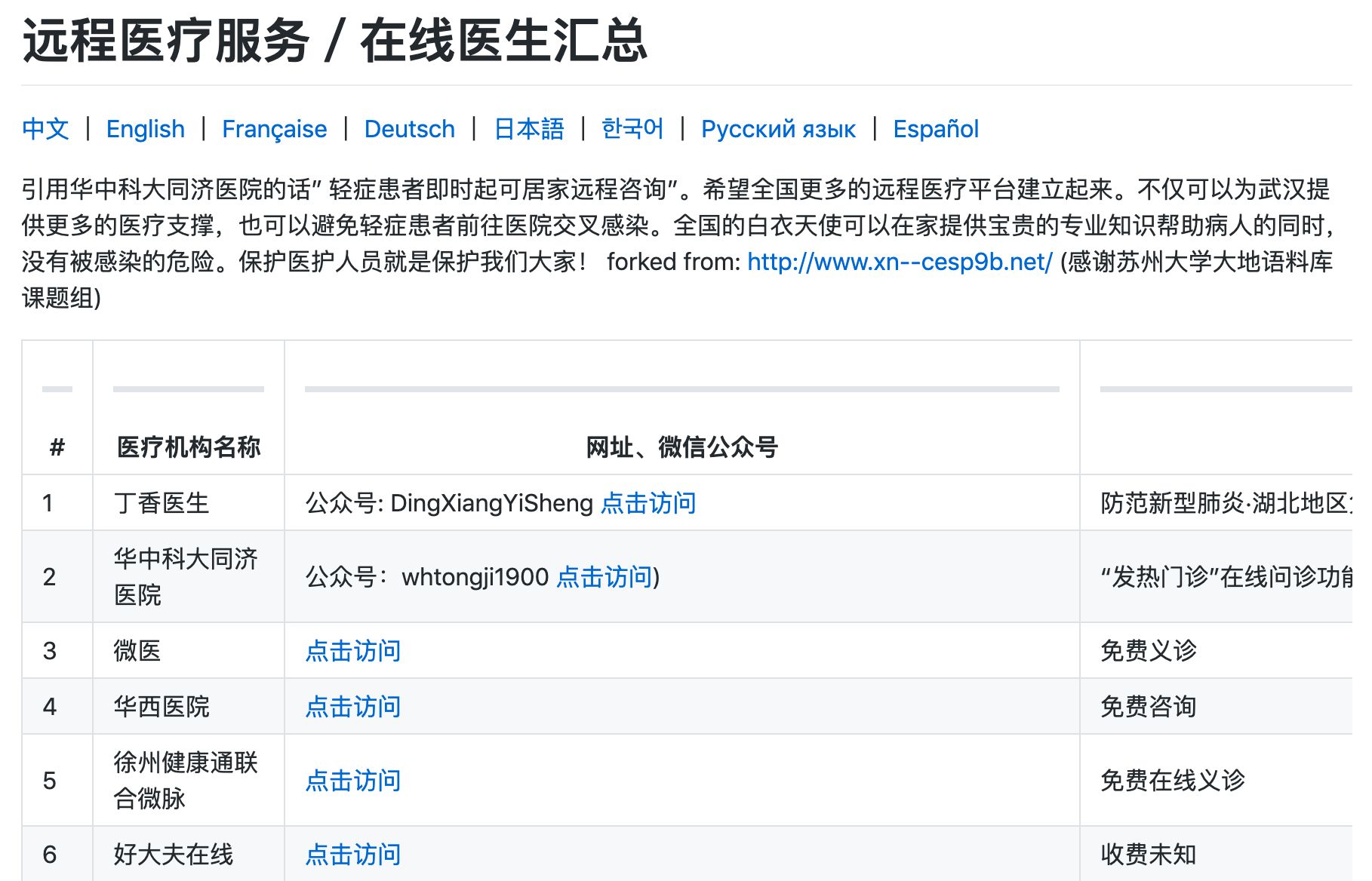Viewport: 1372px width, 881px height.
Task: Switch to the Español language link
Action: pyautogui.click(x=936, y=129)
